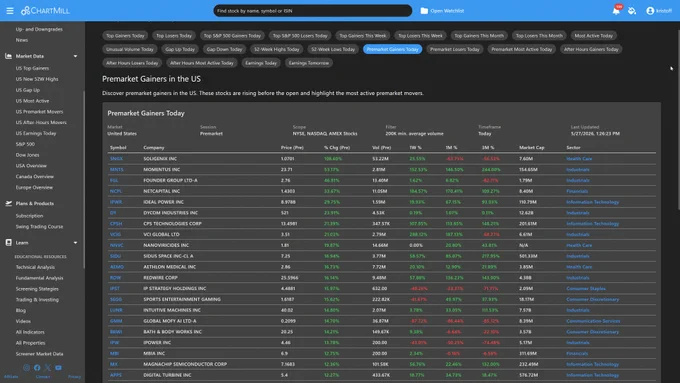
Task: Select the Earnings Tomorrow chip
Action: [309, 63]
